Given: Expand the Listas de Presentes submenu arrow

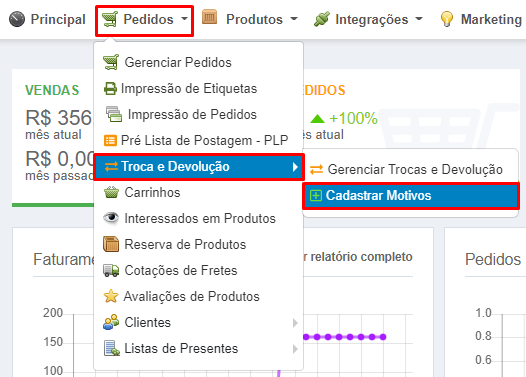Looking at the screenshot, I should click(295, 349).
